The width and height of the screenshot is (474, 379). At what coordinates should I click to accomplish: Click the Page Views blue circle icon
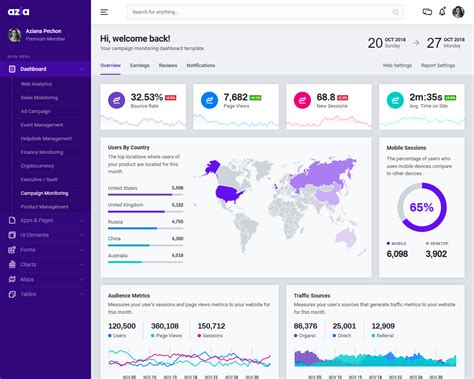(209, 100)
